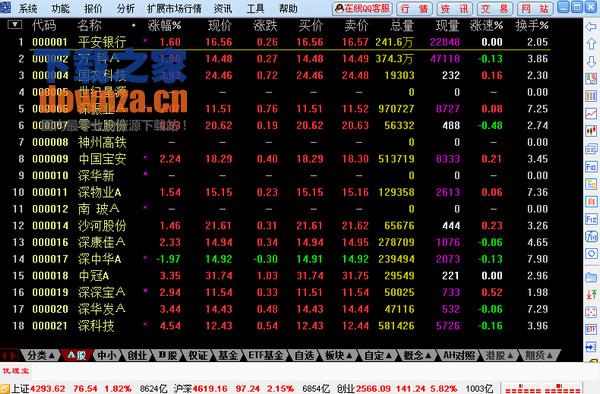600x394 pixels.
Task: Open the 工具 menu
Action: click(255, 8)
